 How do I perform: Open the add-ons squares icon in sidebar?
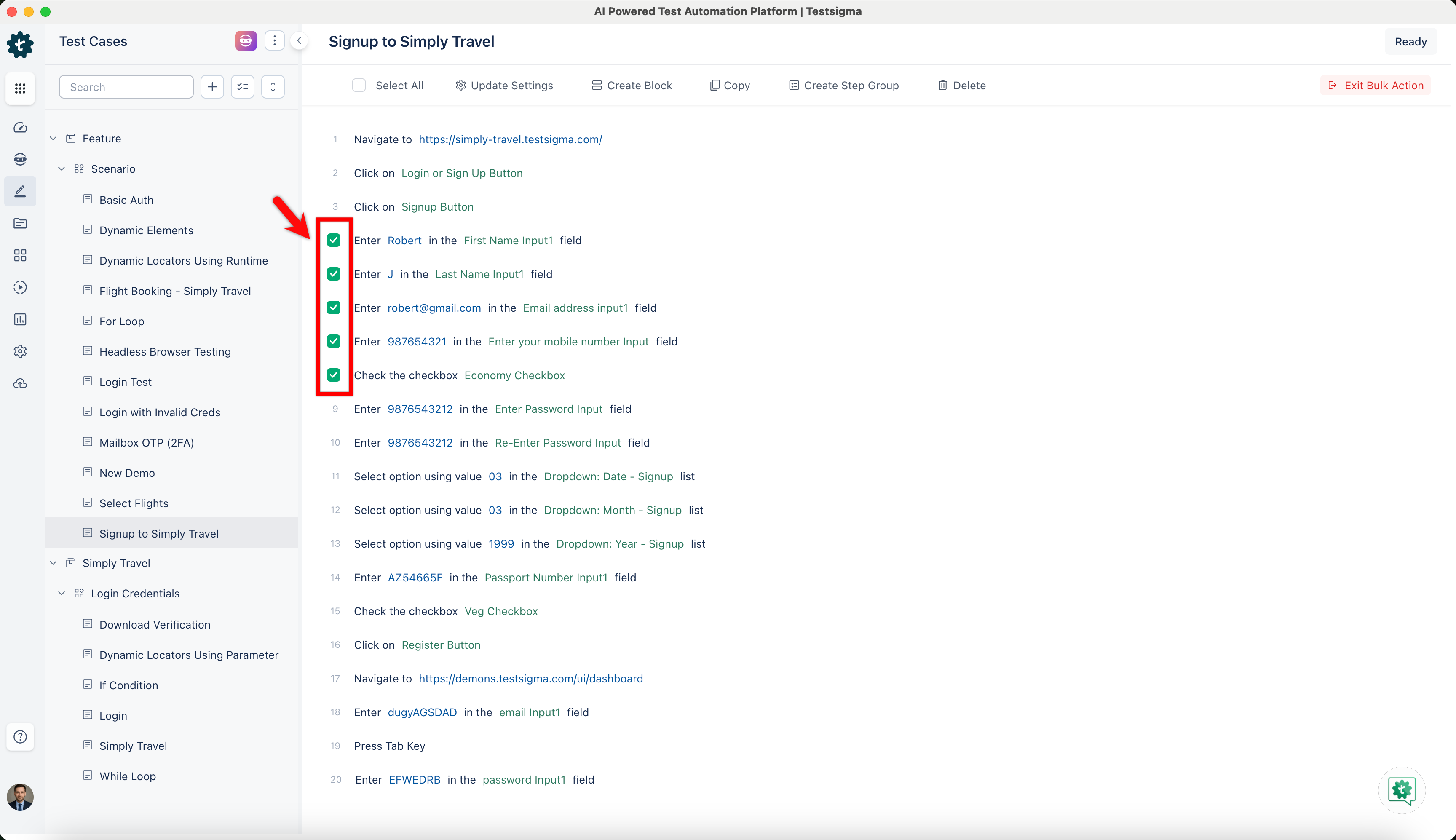(20, 255)
